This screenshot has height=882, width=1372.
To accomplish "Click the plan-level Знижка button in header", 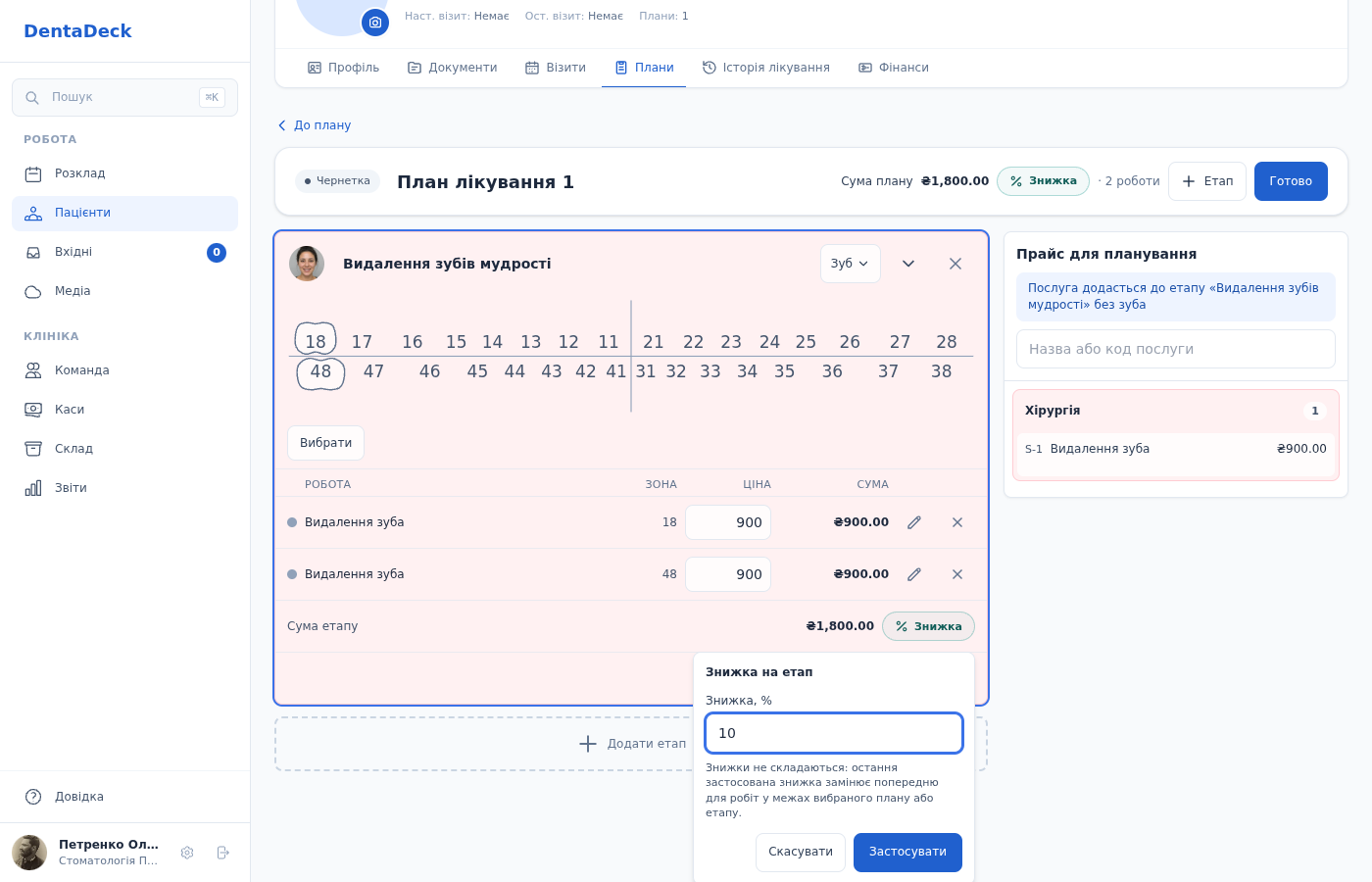I will [x=1043, y=181].
